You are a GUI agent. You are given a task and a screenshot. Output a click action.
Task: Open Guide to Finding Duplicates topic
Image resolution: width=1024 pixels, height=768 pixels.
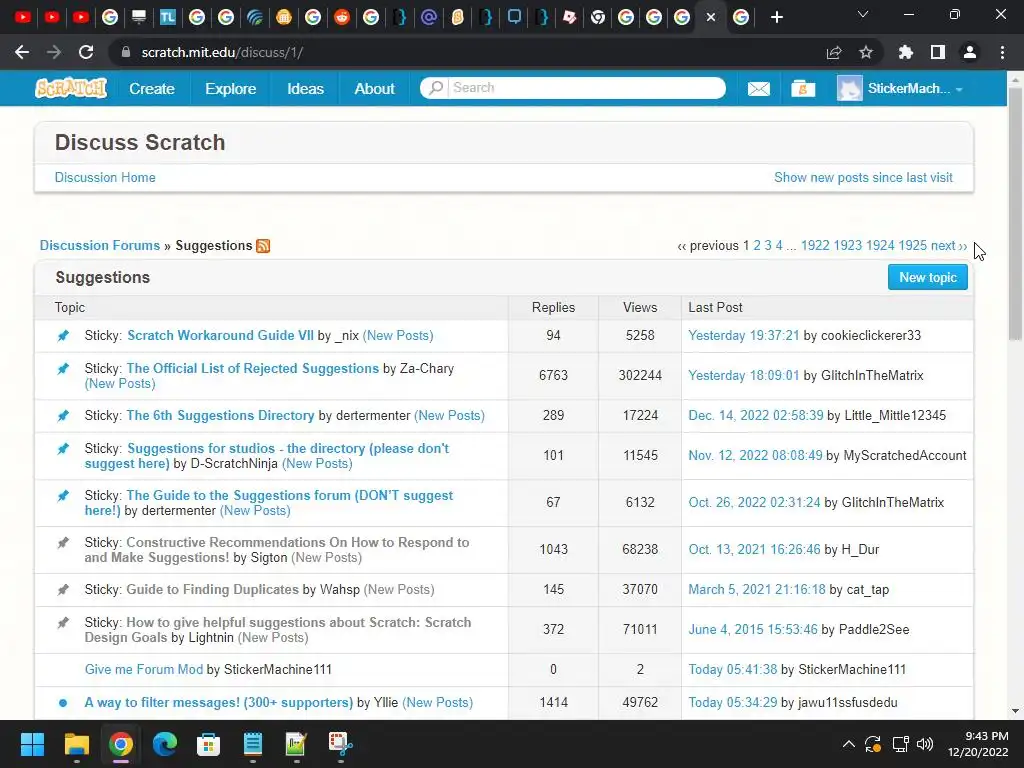click(212, 589)
